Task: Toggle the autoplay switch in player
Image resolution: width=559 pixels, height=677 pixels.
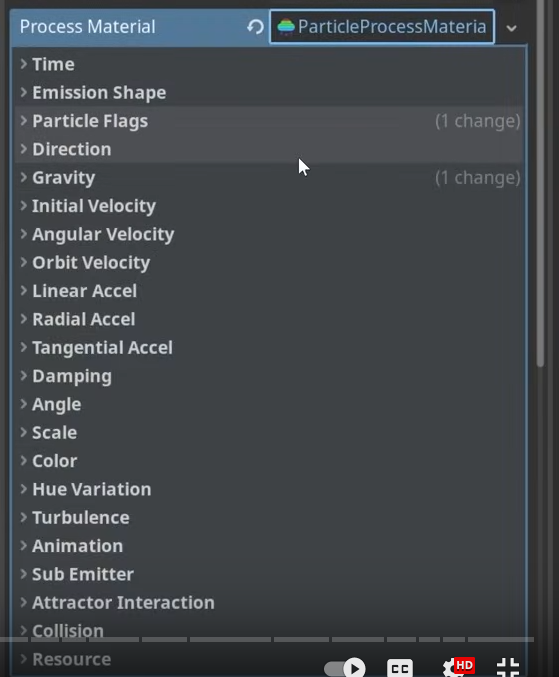Action: coord(344,668)
